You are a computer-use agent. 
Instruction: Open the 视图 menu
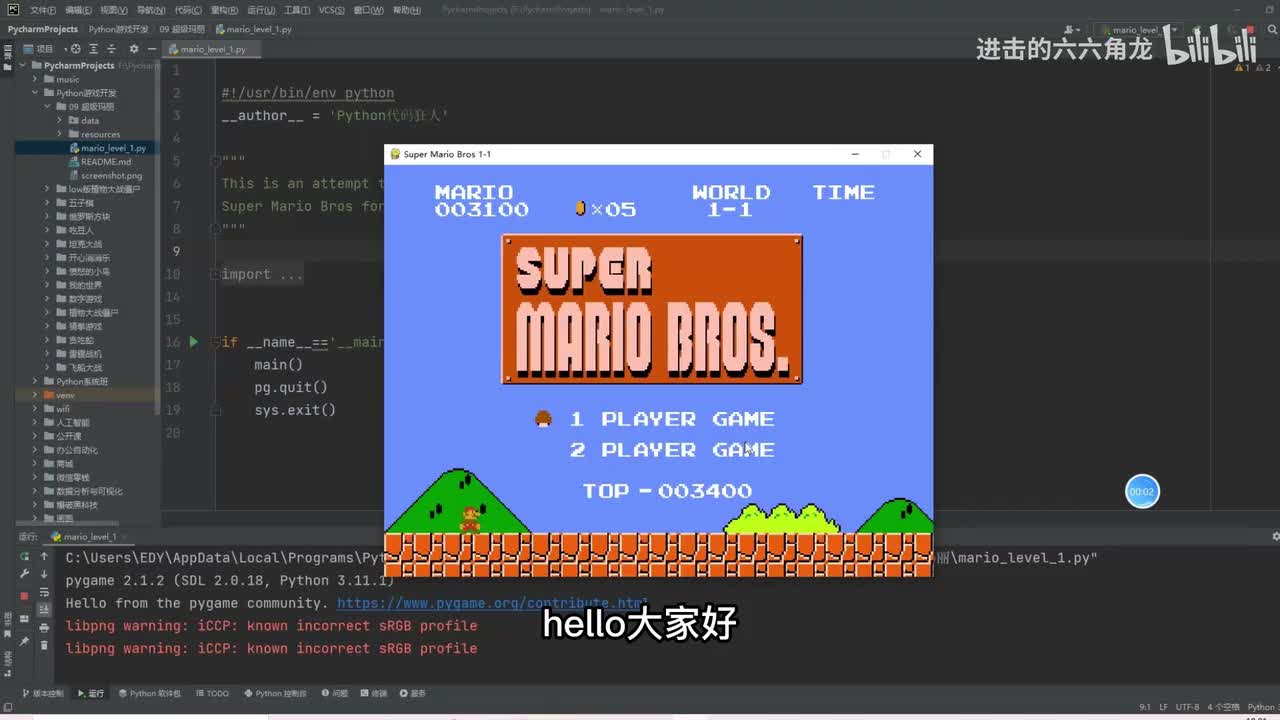pos(112,10)
